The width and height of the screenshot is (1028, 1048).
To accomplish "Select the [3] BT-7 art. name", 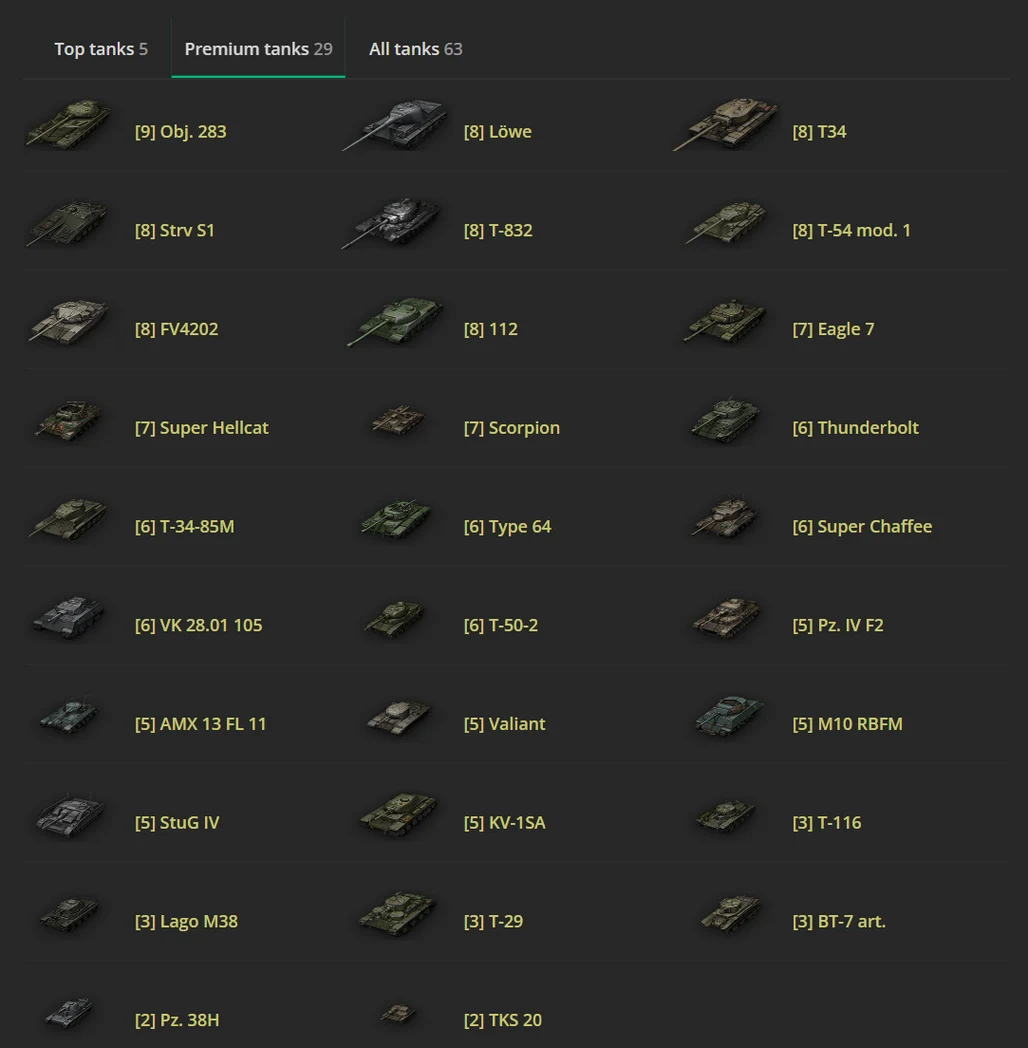I will click(839, 922).
